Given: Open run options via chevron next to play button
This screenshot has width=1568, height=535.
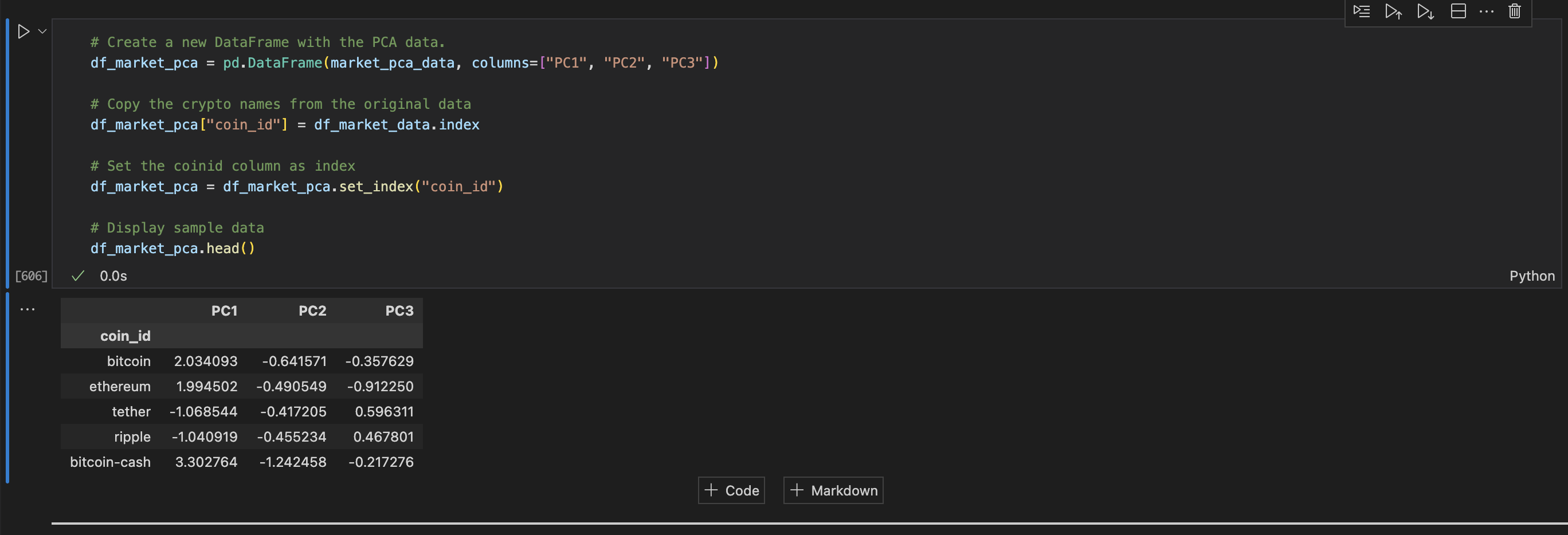Looking at the screenshot, I should tap(41, 31).
